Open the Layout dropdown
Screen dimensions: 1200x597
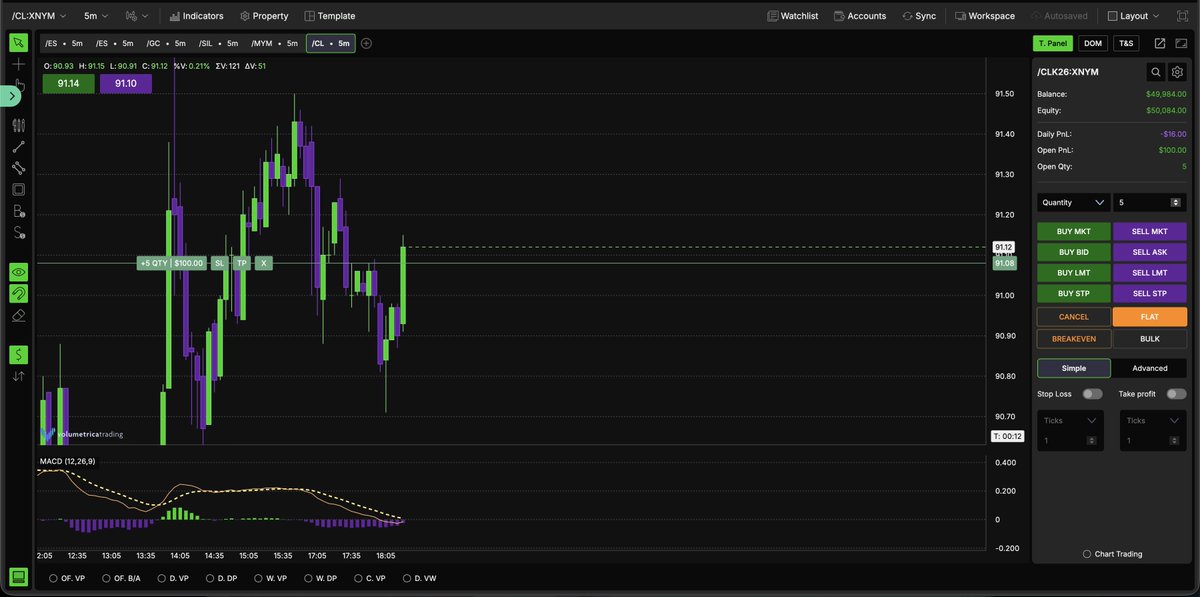tap(1133, 16)
